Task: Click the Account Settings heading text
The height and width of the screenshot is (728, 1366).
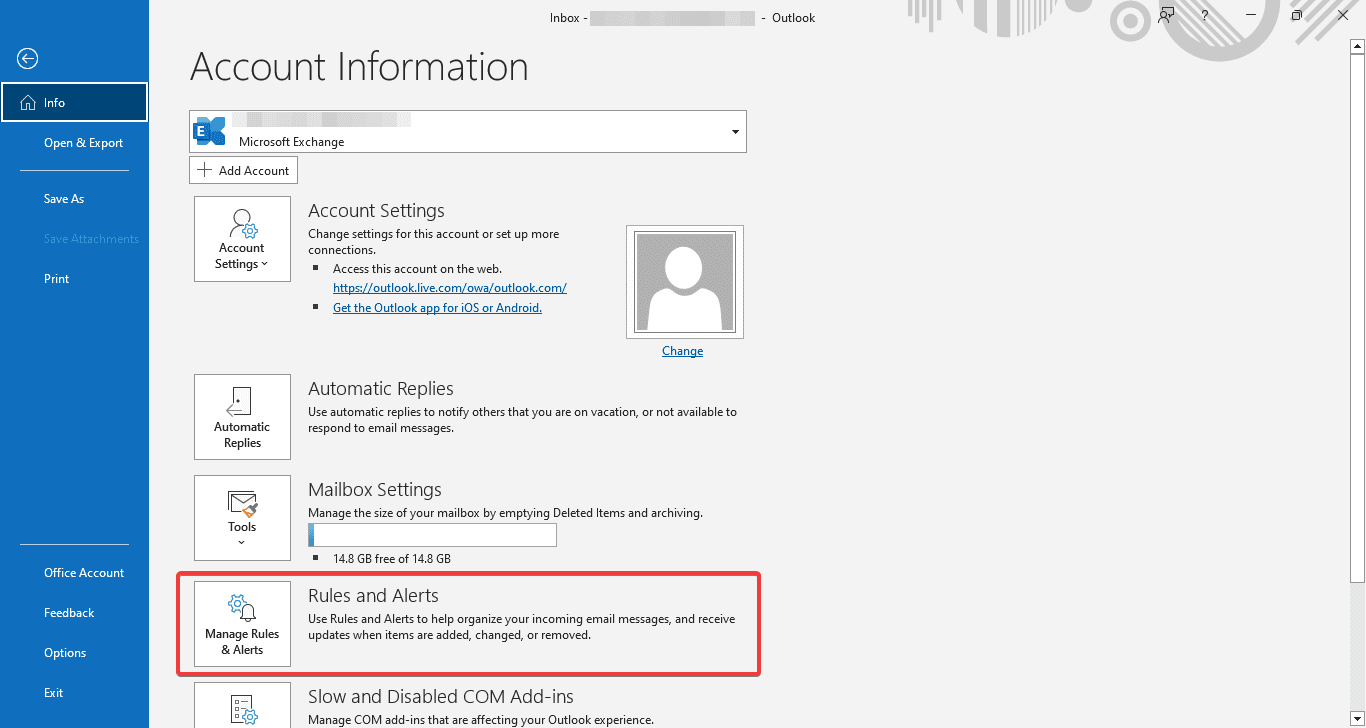Action: pos(376,211)
